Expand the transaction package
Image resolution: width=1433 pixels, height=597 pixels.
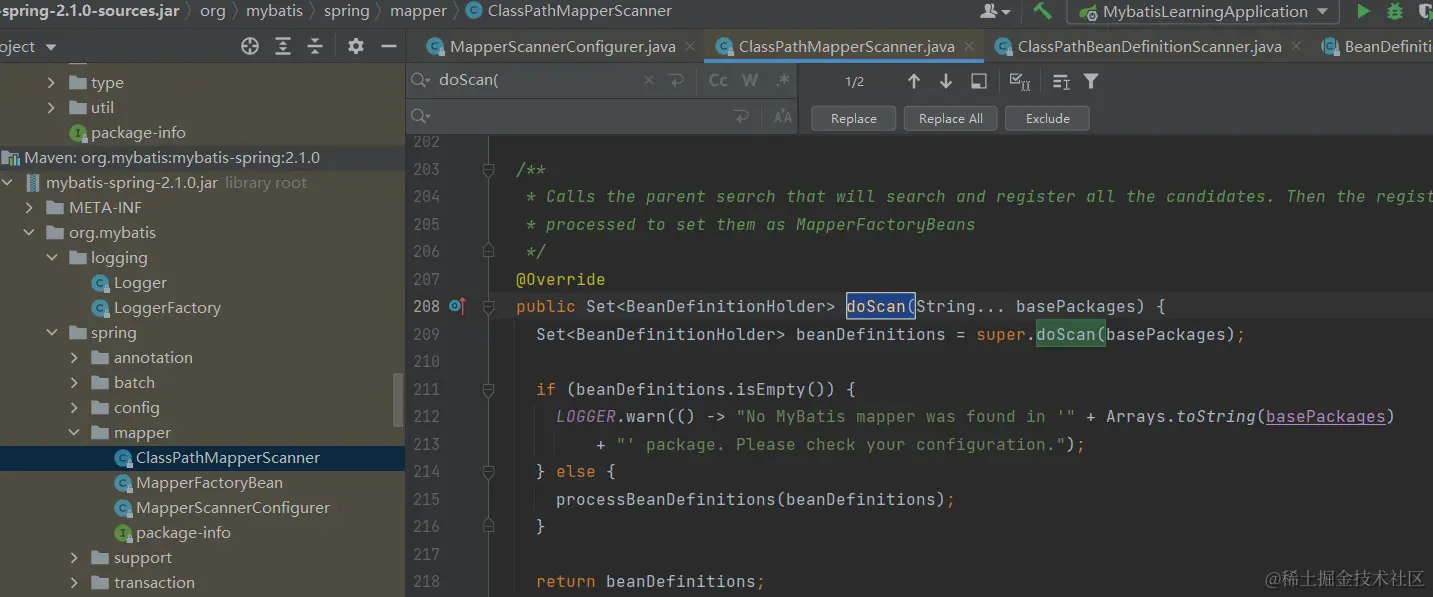74,582
